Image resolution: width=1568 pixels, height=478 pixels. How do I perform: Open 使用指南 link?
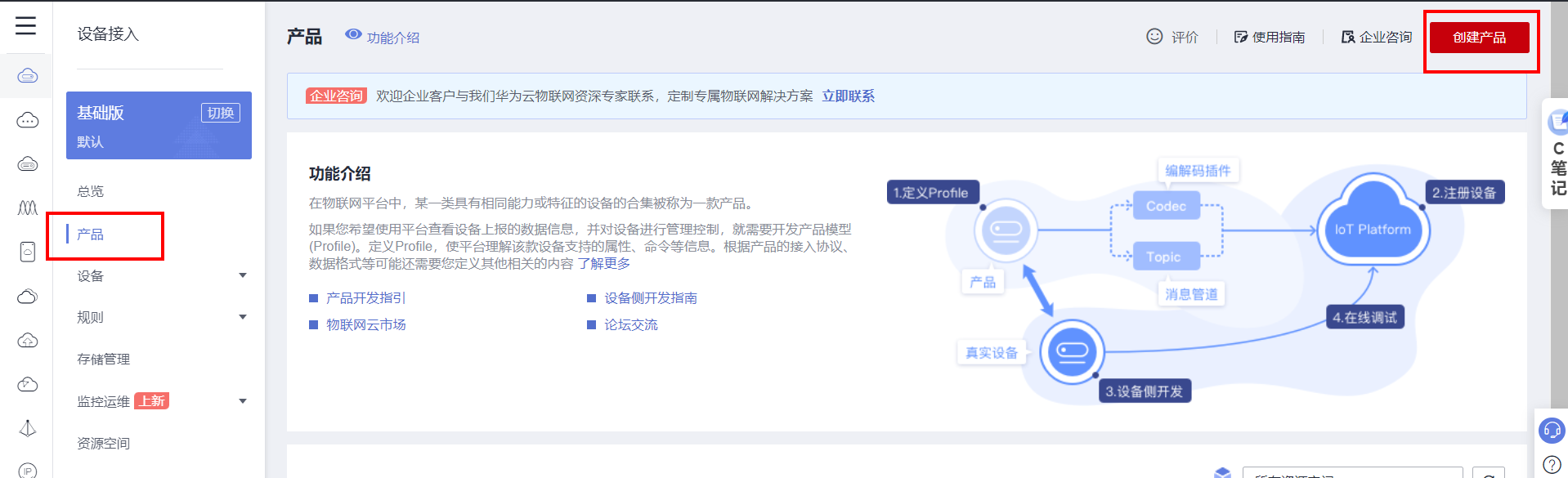1279,37
